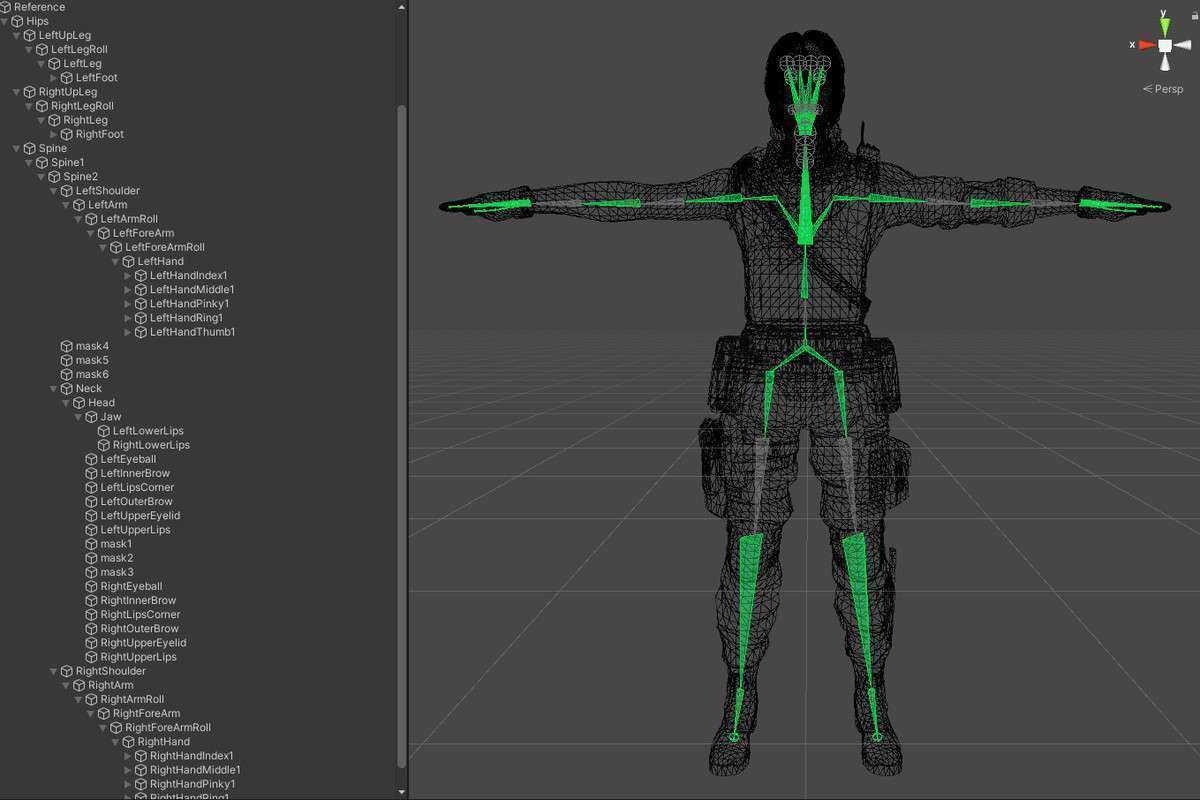The width and height of the screenshot is (1200, 800).
Task: Select the mask5 object
Action: pyautogui.click(x=92, y=360)
